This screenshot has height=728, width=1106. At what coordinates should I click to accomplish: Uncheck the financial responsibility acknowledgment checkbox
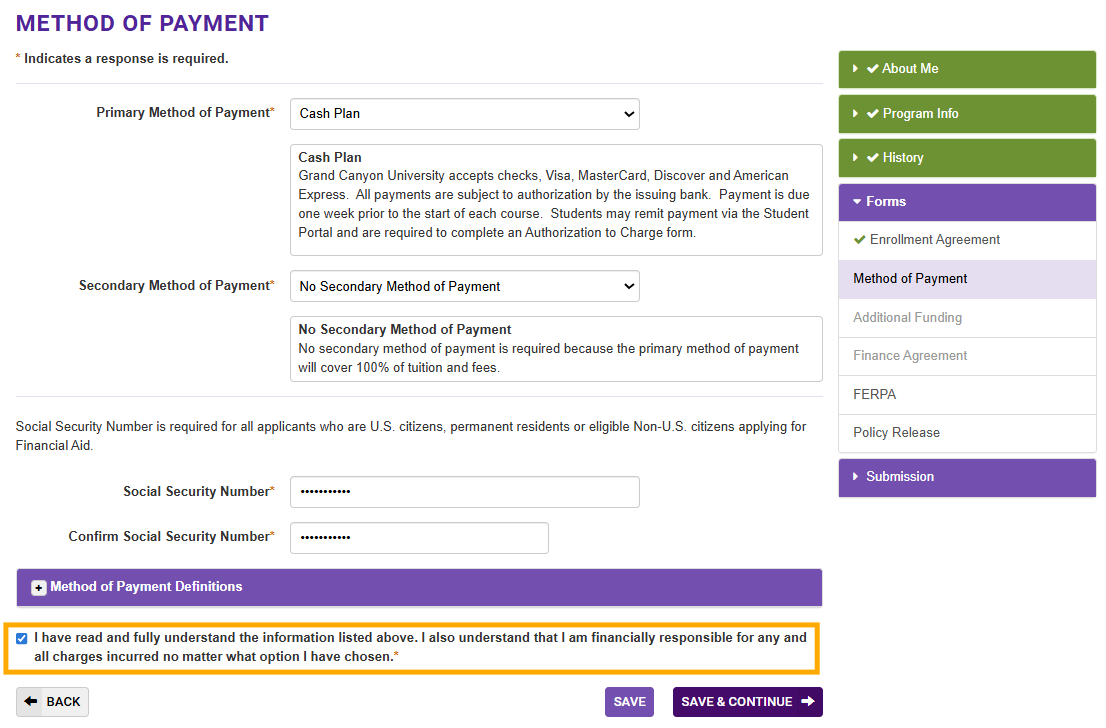[22, 639]
